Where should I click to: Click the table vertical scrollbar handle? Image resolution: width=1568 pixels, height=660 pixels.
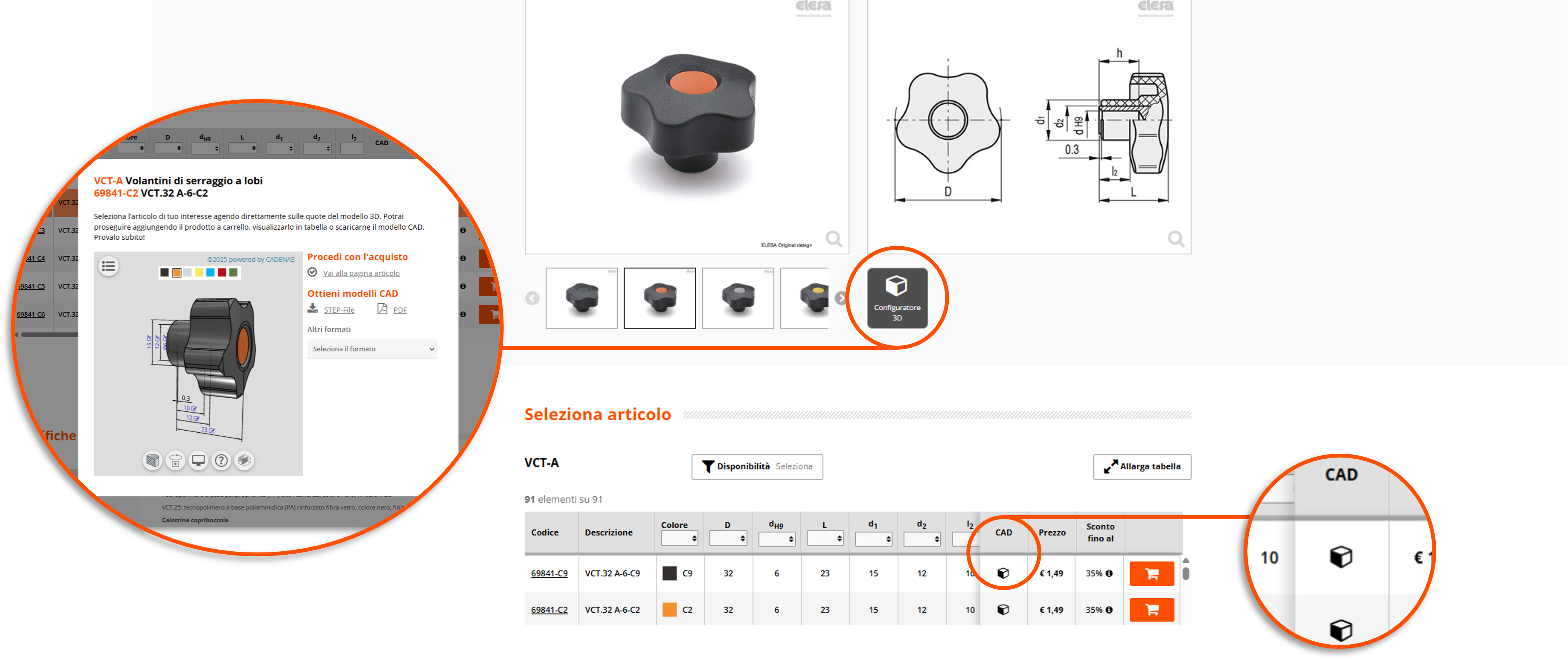(1186, 574)
